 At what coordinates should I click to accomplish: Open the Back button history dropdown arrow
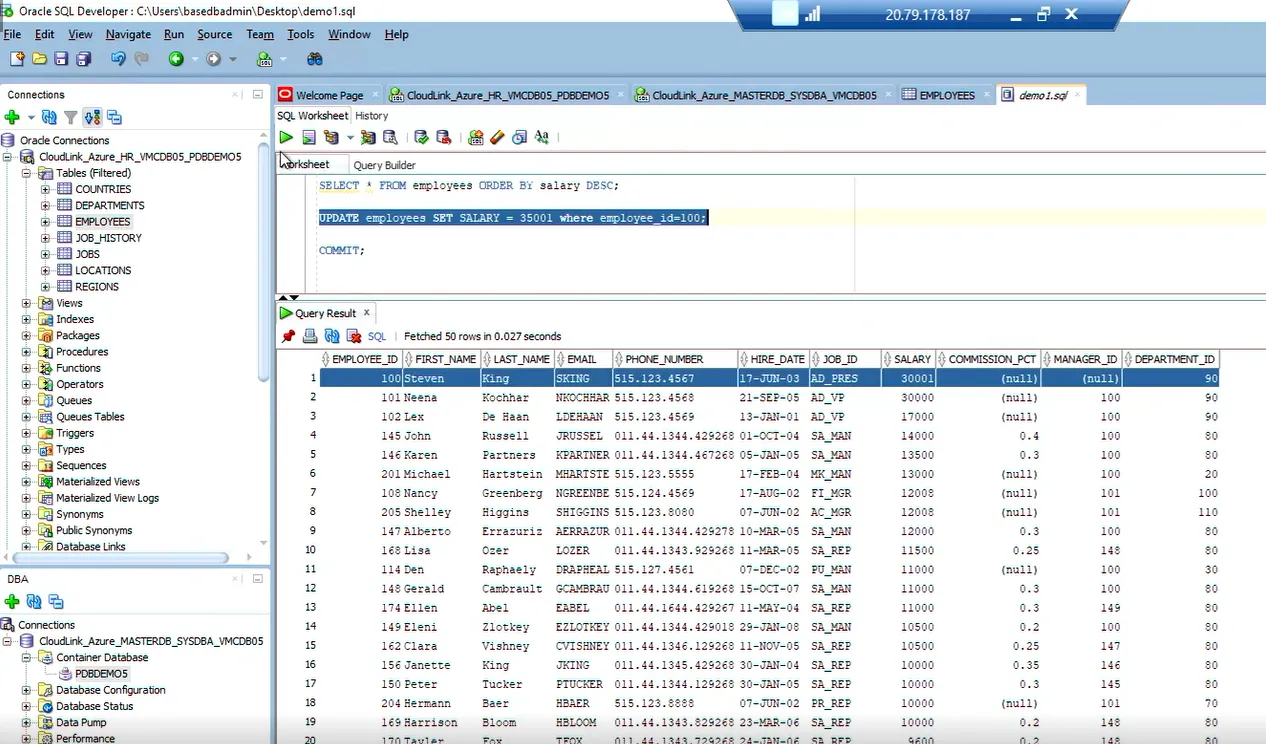[x=194, y=59]
